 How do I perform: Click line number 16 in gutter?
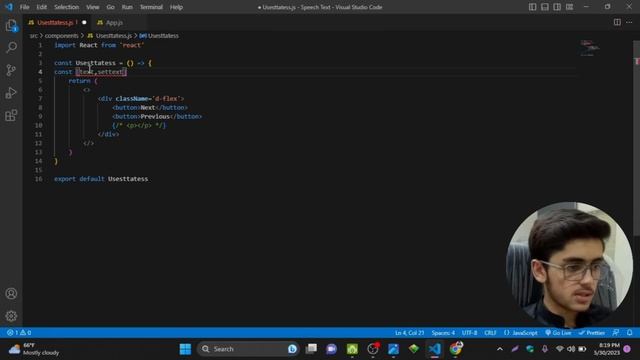38,179
